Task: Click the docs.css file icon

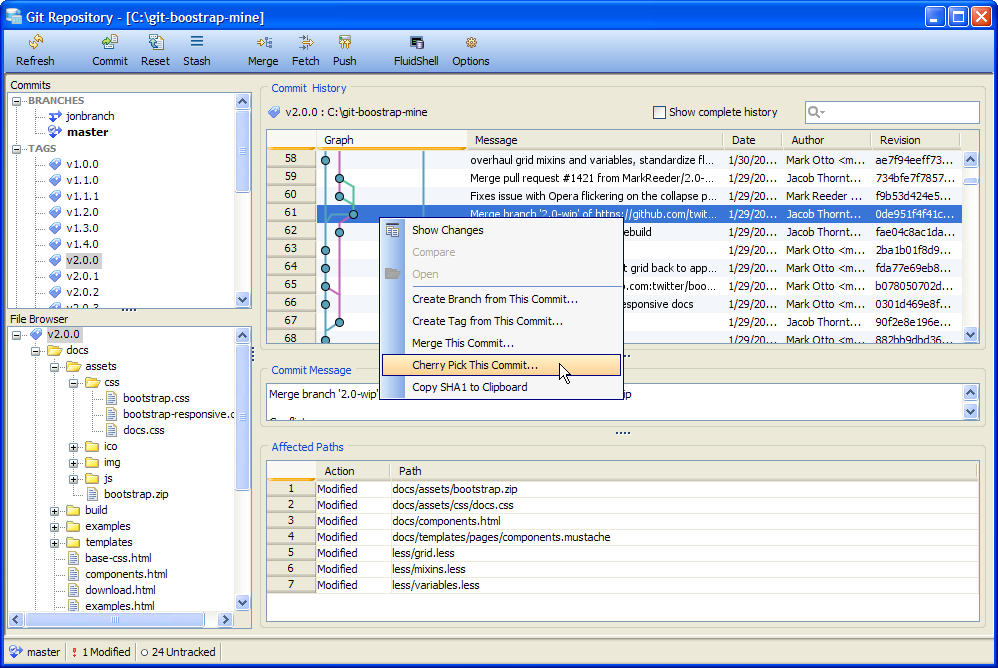Action: coord(111,430)
